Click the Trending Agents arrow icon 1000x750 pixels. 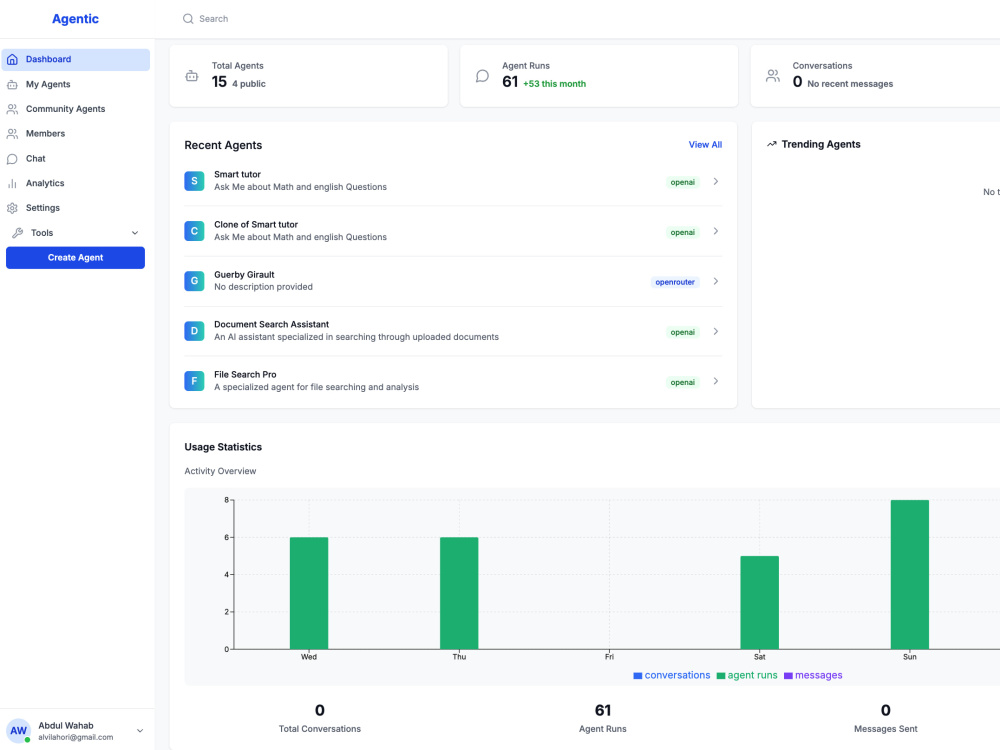click(772, 144)
